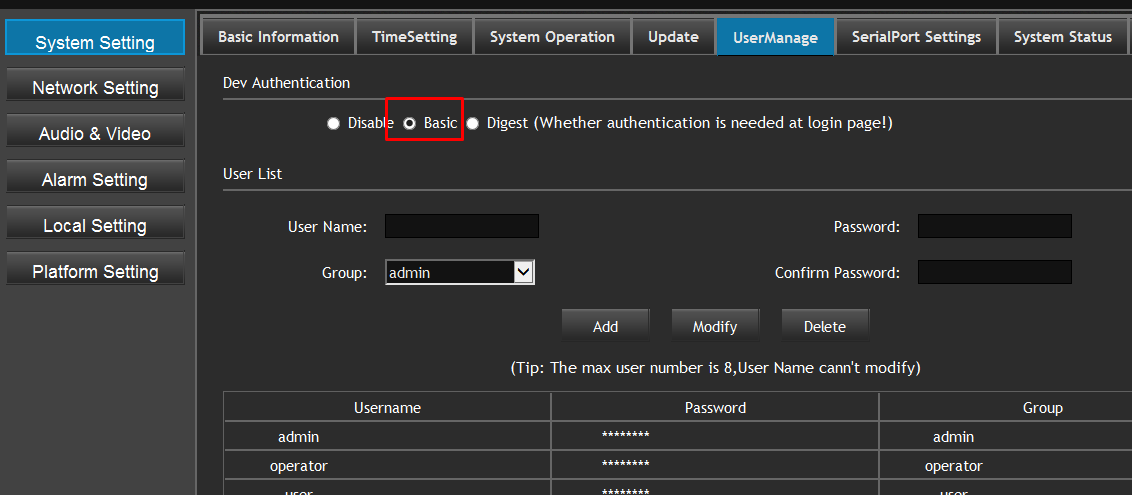Switch to SerialPort Settings tab
The width and height of the screenshot is (1132, 495).
[916, 37]
